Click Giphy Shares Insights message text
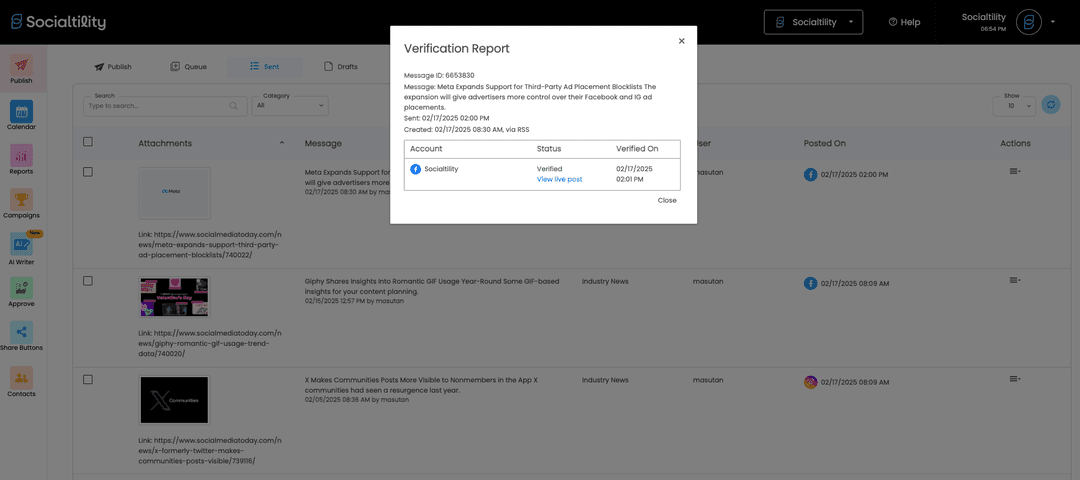 coord(432,286)
